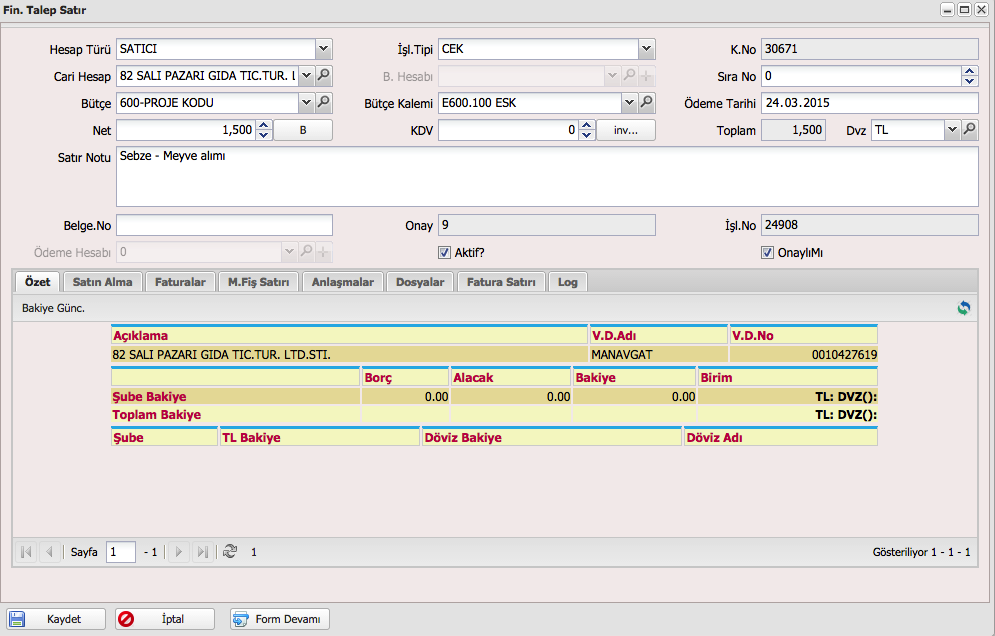Switch to the Anlaşmalar tab
This screenshot has width=995, height=636.
[343, 282]
